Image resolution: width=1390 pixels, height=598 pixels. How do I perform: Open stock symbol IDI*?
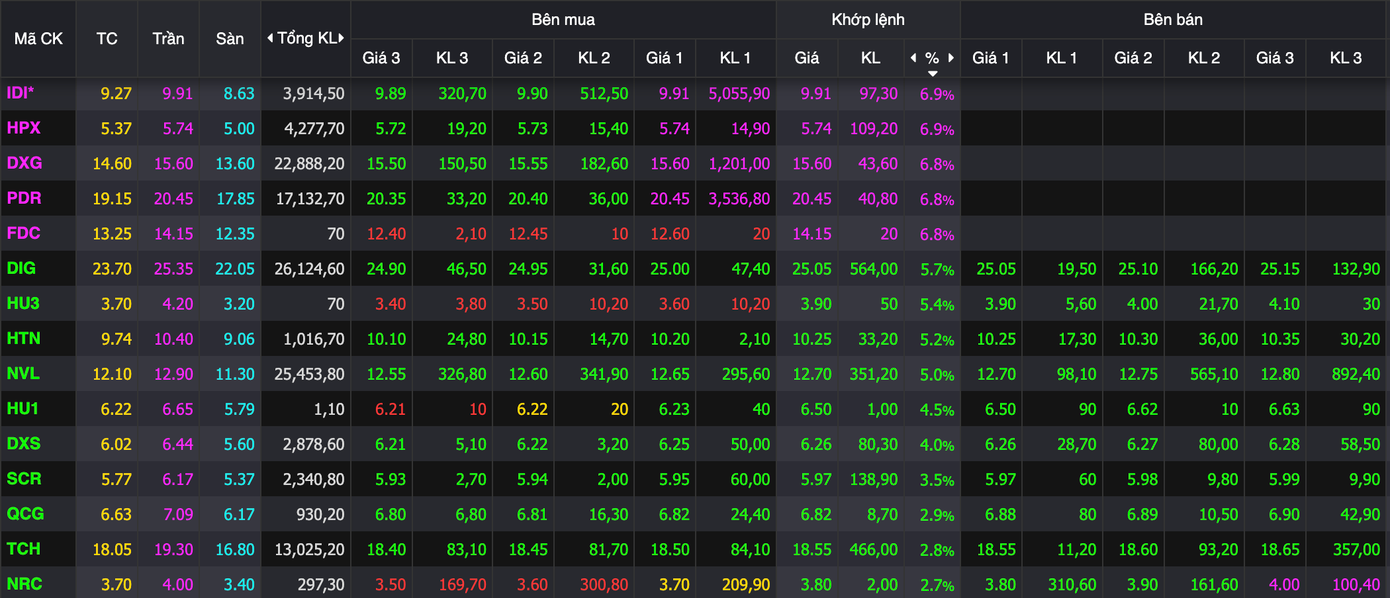click(x=21, y=93)
